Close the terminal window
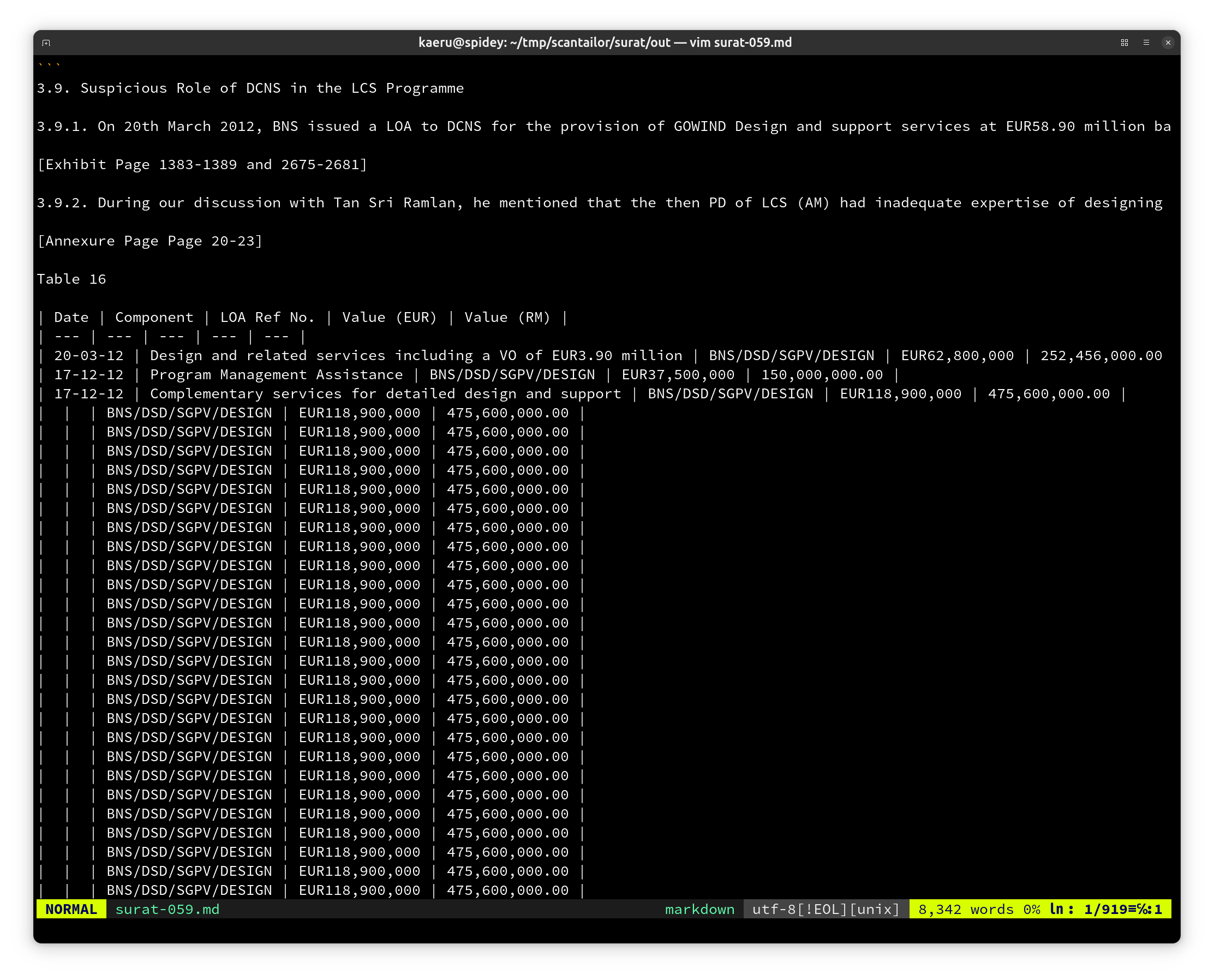This screenshot has width=1214, height=980. coord(1168,43)
